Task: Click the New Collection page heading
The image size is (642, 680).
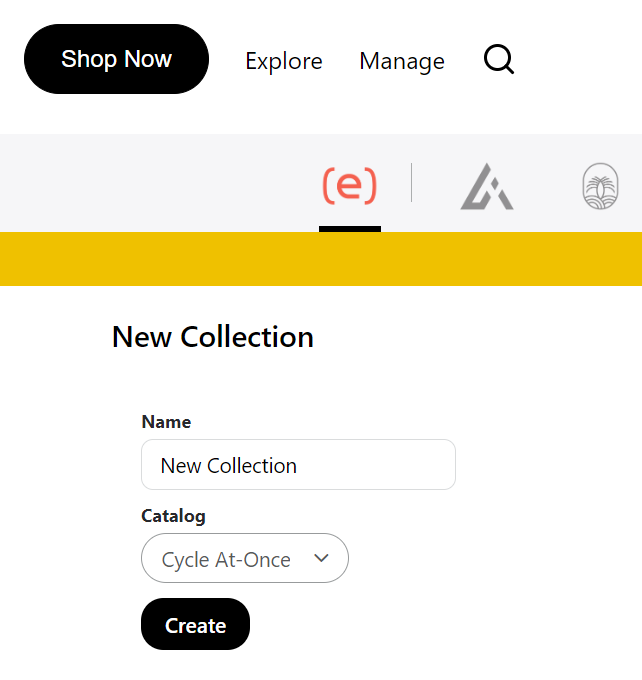Action: [213, 337]
